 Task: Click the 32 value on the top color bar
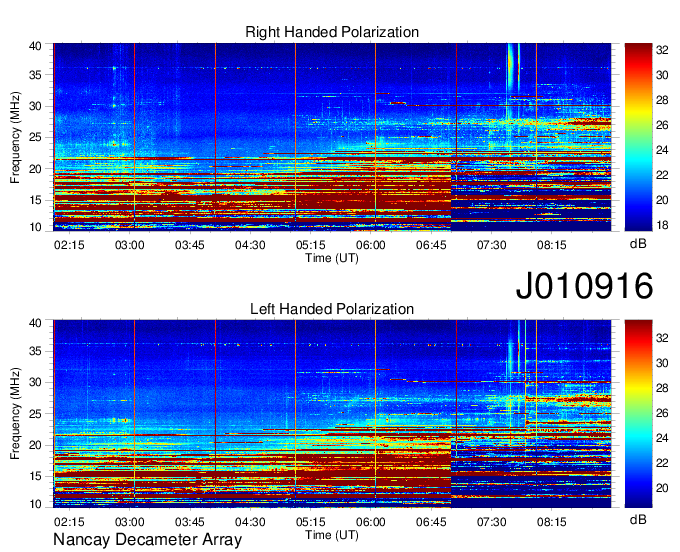pos(662,50)
